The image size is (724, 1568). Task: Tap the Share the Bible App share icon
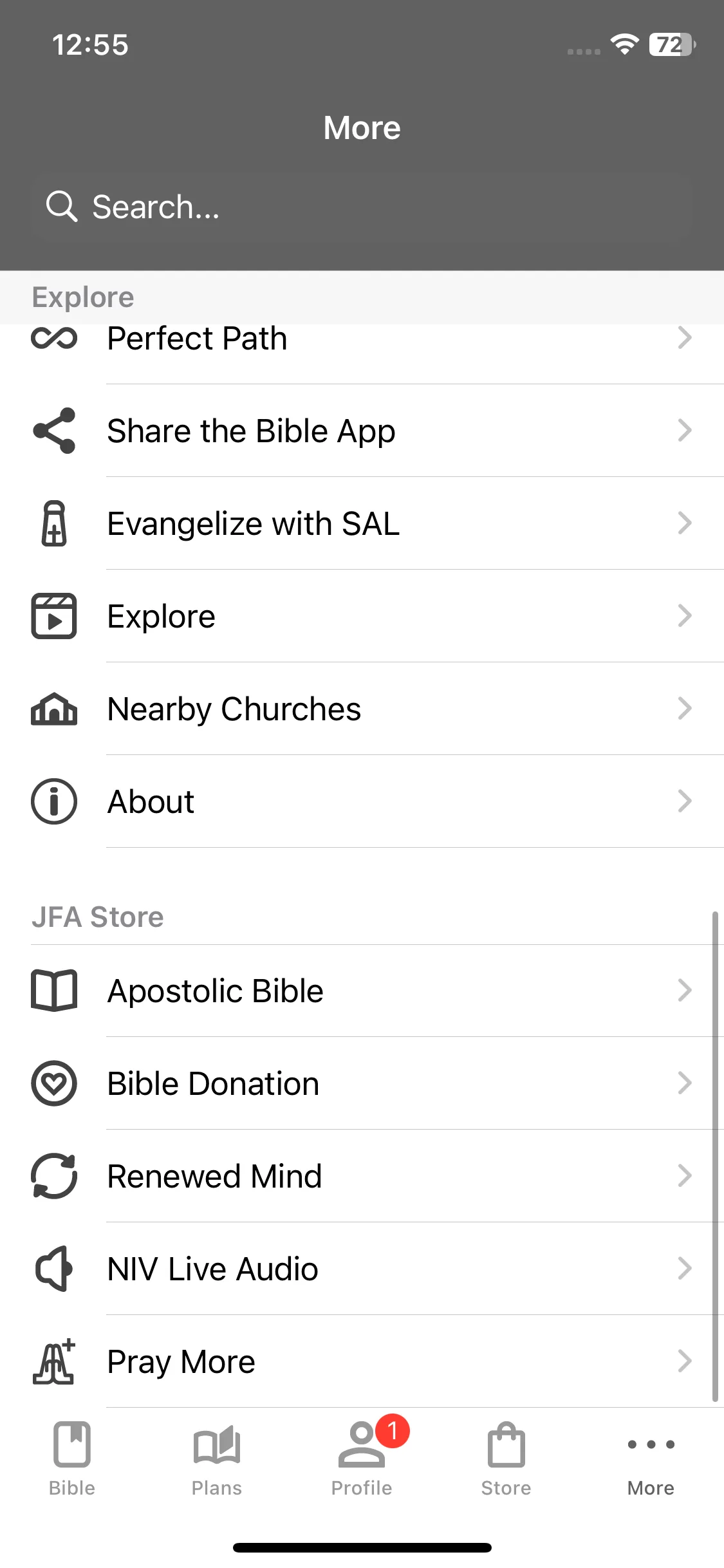point(54,431)
